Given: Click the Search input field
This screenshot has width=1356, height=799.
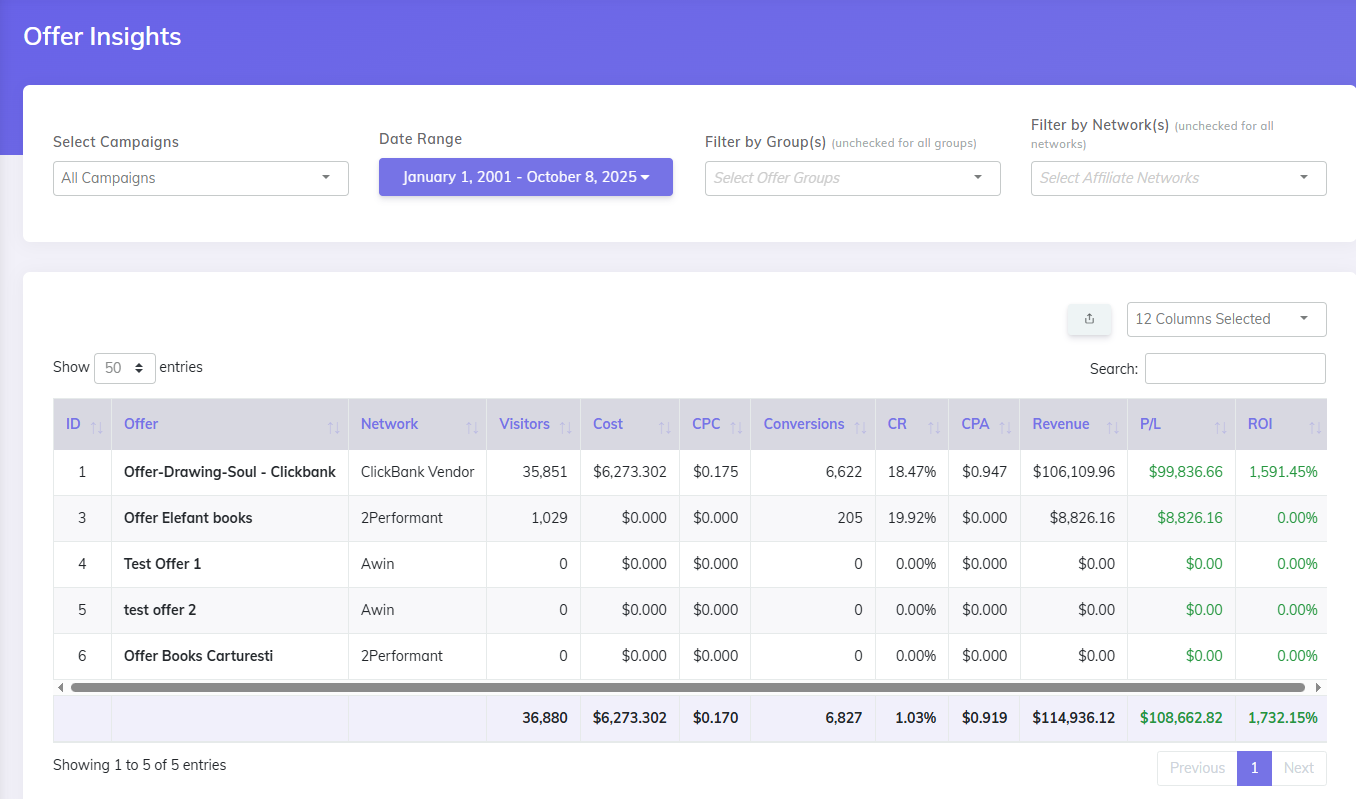Looking at the screenshot, I should (x=1235, y=368).
